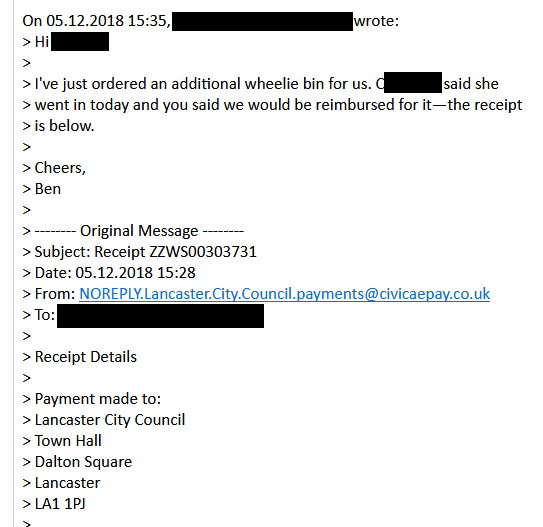Click the redacted sender name before 'wrote:'
This screenshot has height=527, width=543.
tap(262, 21)
